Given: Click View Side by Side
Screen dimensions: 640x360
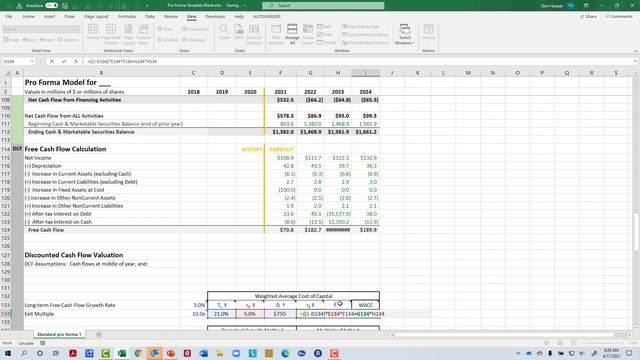Looking at the screenshot, I should 361,27.
